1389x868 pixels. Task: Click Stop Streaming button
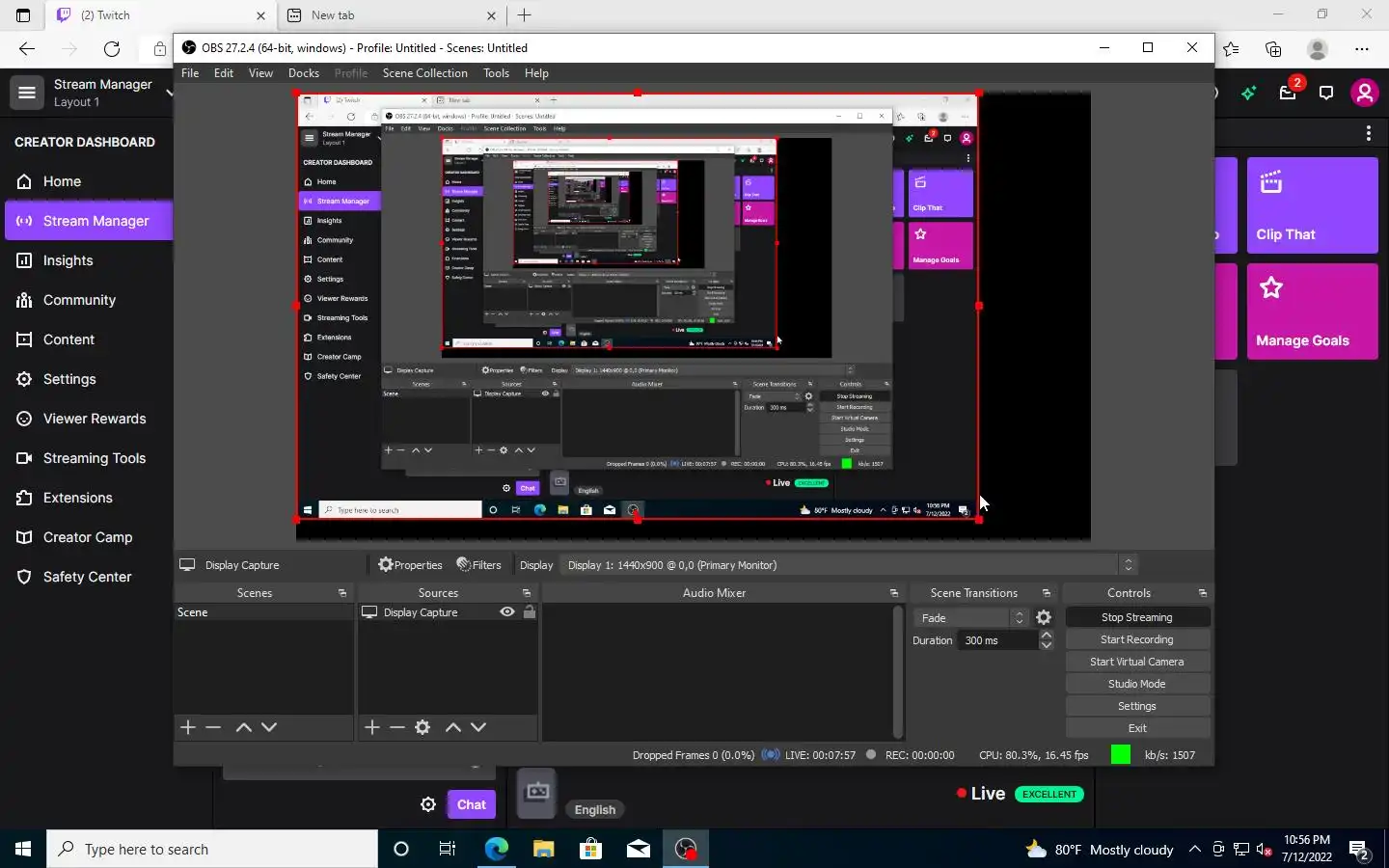pos(1137,617)
